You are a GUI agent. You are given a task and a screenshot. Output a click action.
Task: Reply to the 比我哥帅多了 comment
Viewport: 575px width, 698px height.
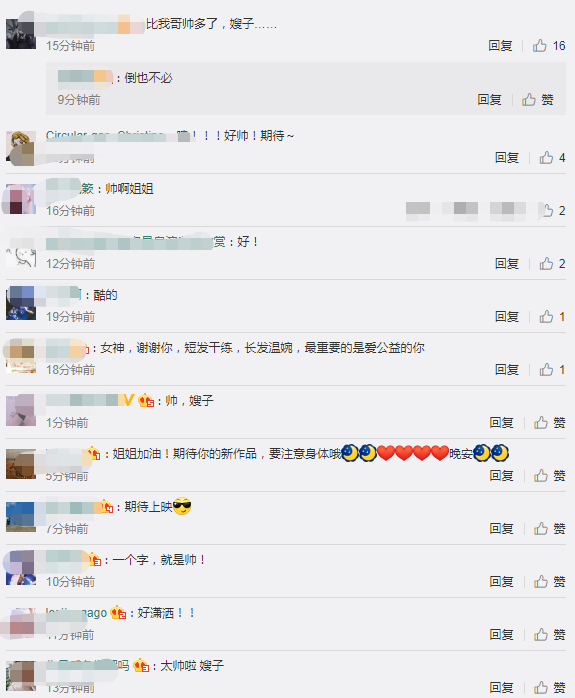pos(500,45)
